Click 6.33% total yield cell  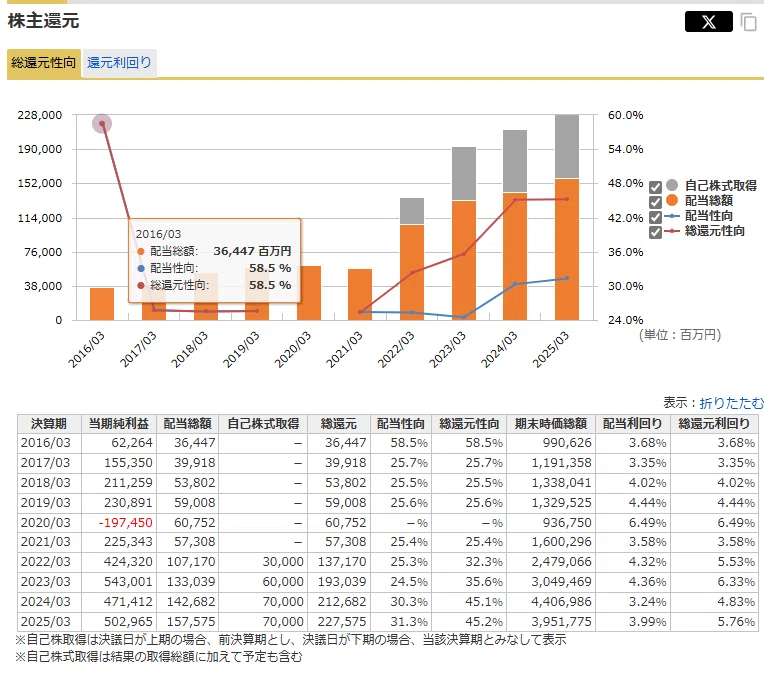[714, 582]
